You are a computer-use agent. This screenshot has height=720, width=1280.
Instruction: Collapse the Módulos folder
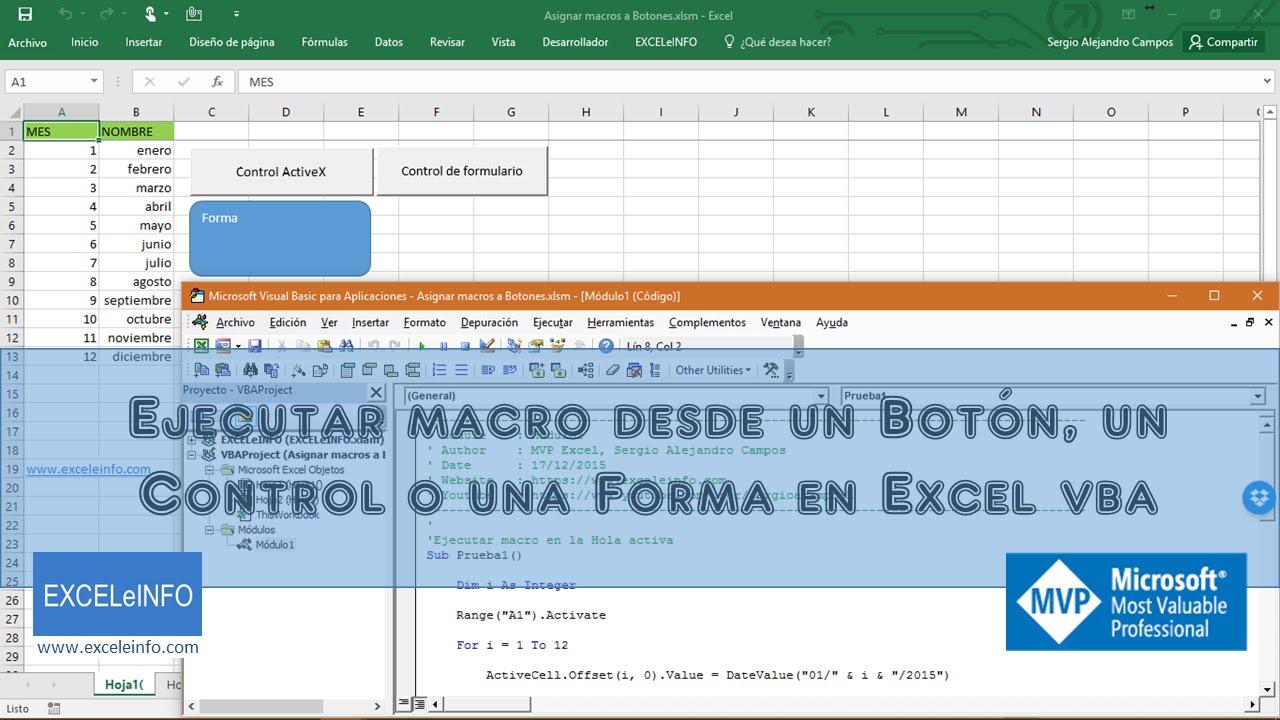tap(210, 530)
